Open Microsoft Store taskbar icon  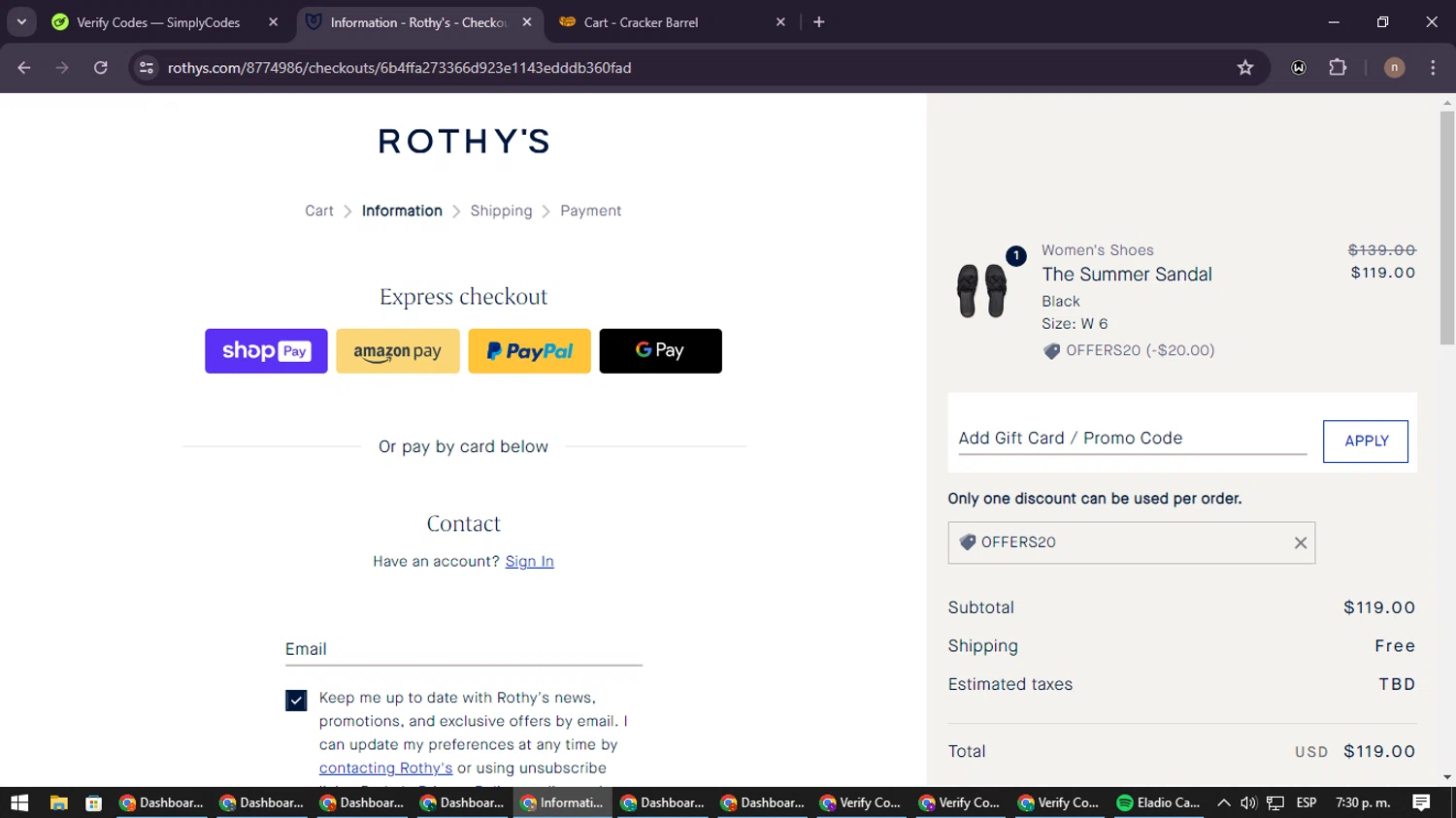[93, 802]
